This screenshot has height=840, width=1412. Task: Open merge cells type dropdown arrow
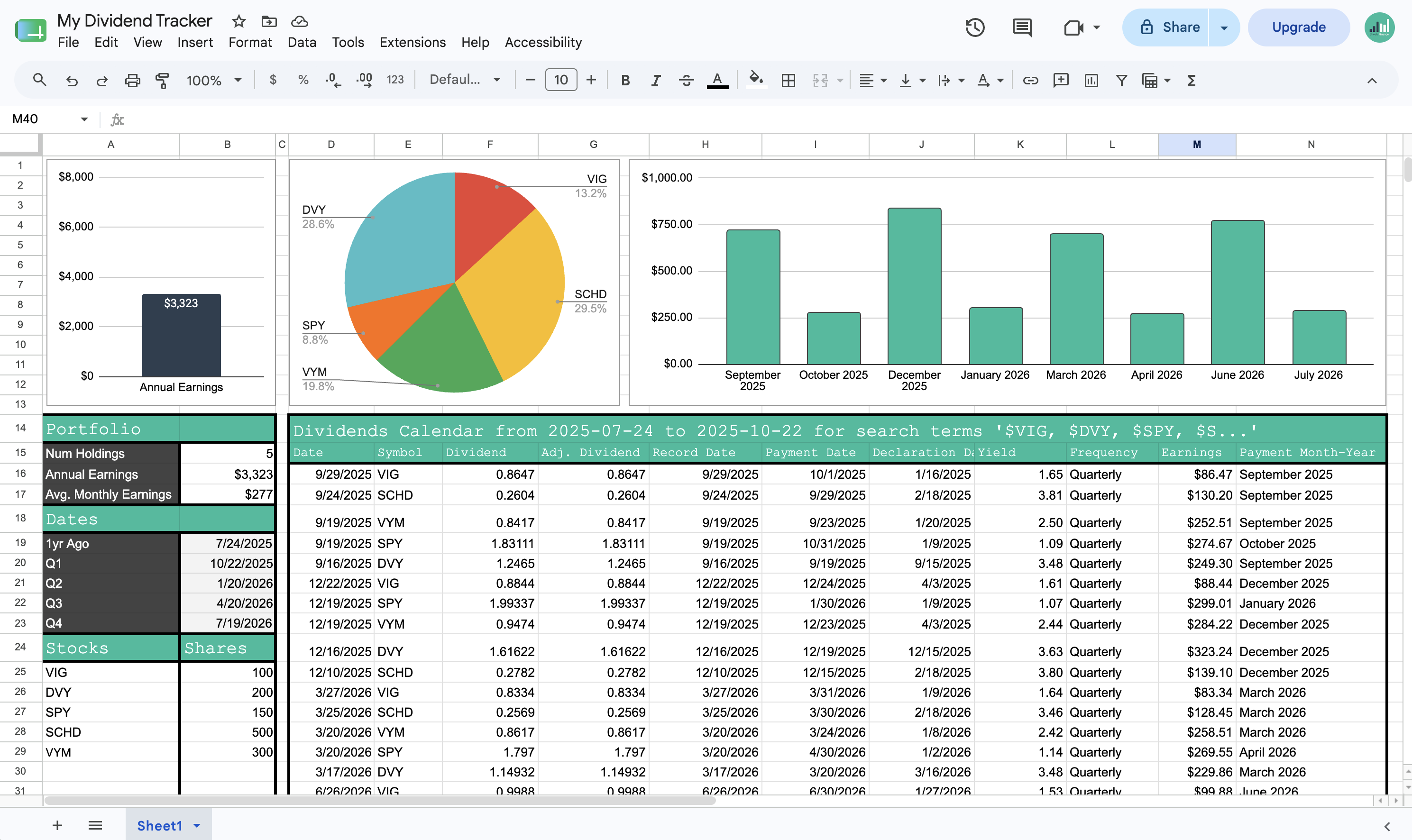[x=840, y=81]
